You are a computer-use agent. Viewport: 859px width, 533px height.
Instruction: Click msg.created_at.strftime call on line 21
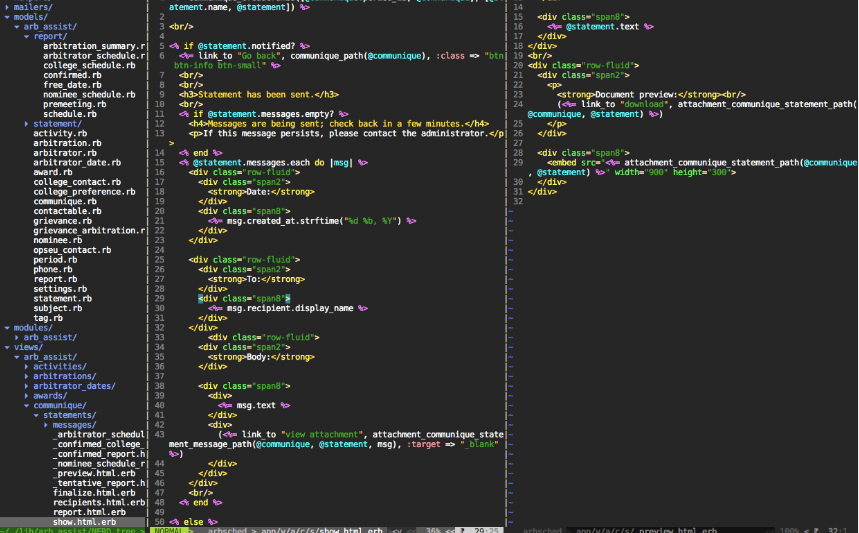pos(314,221)
